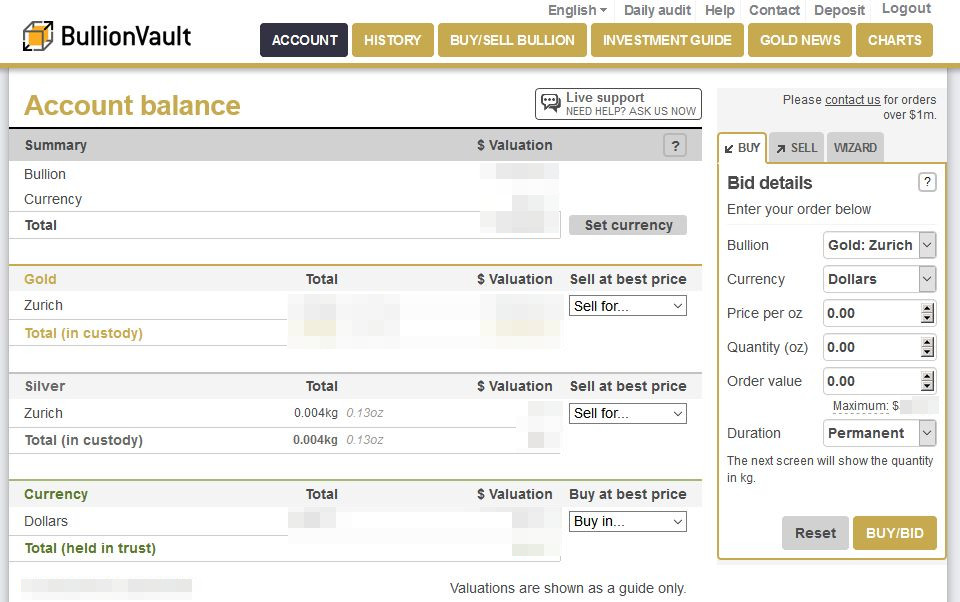960x602 pixels.
Task: Click the Reset button
Action: 815,533
